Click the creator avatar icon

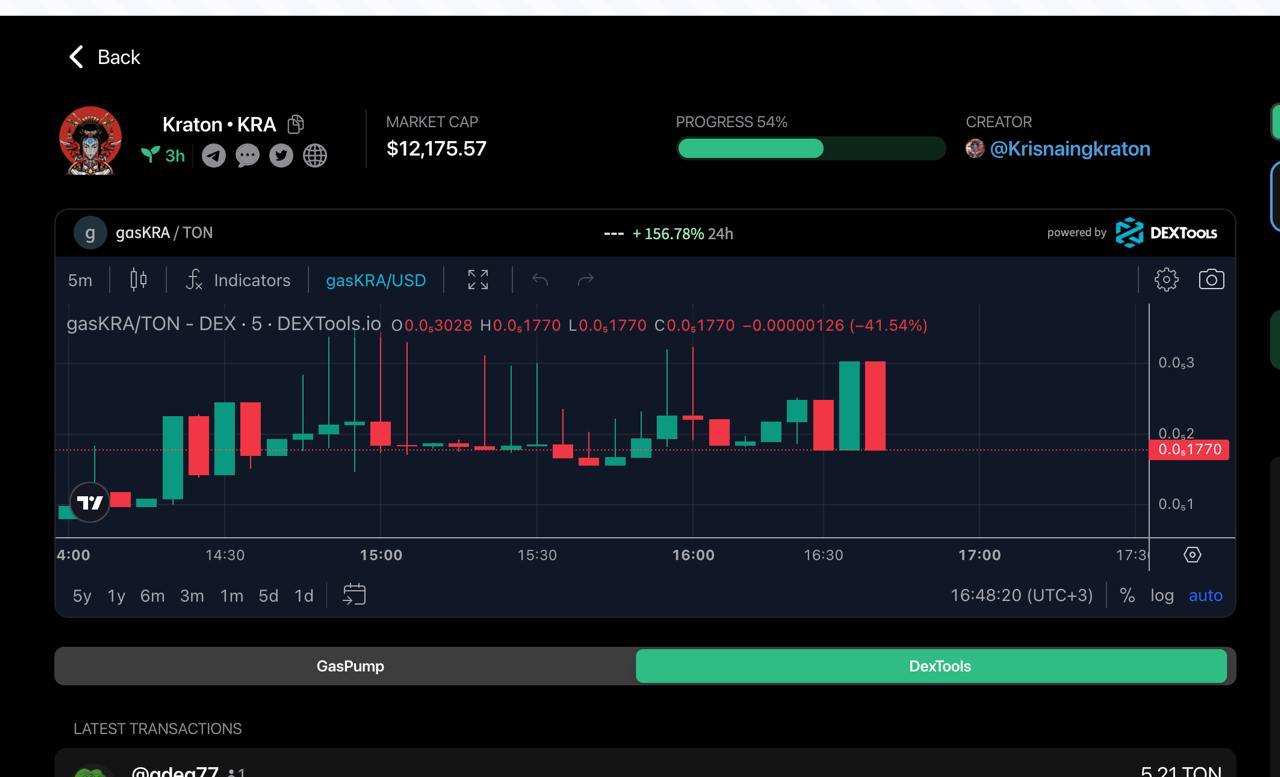click(x=975, y=148)
